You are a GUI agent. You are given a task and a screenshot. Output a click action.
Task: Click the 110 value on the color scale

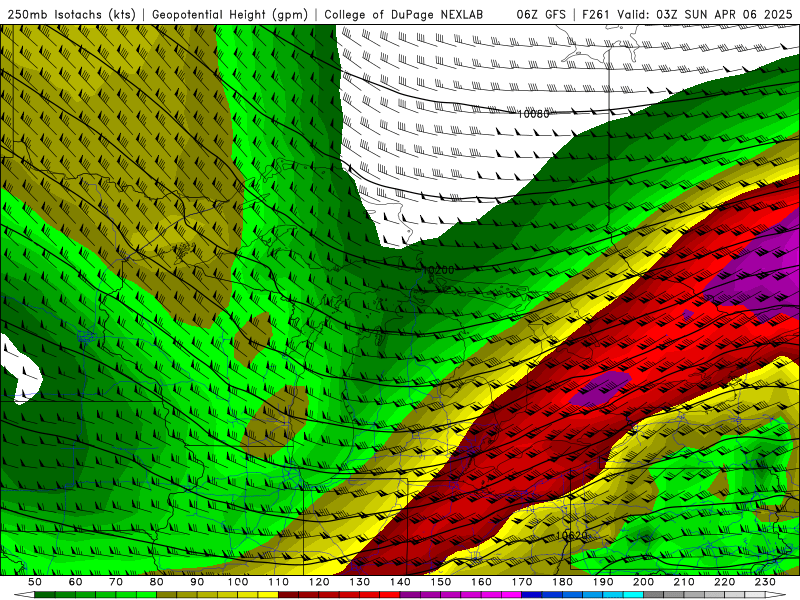(279, 582)
